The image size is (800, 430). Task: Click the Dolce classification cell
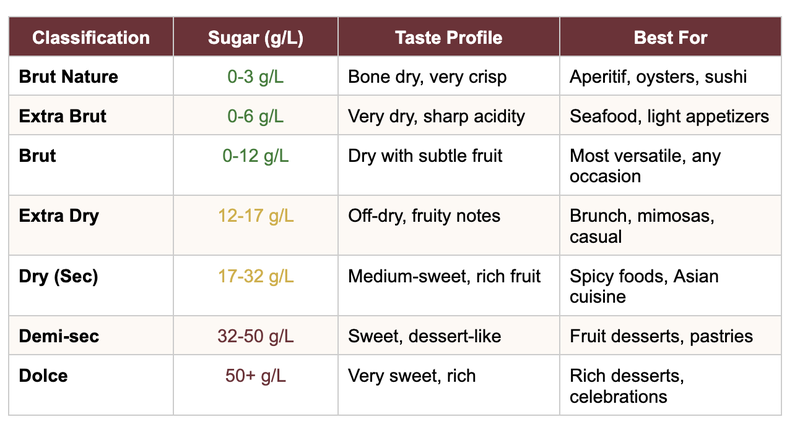[43, 376]
